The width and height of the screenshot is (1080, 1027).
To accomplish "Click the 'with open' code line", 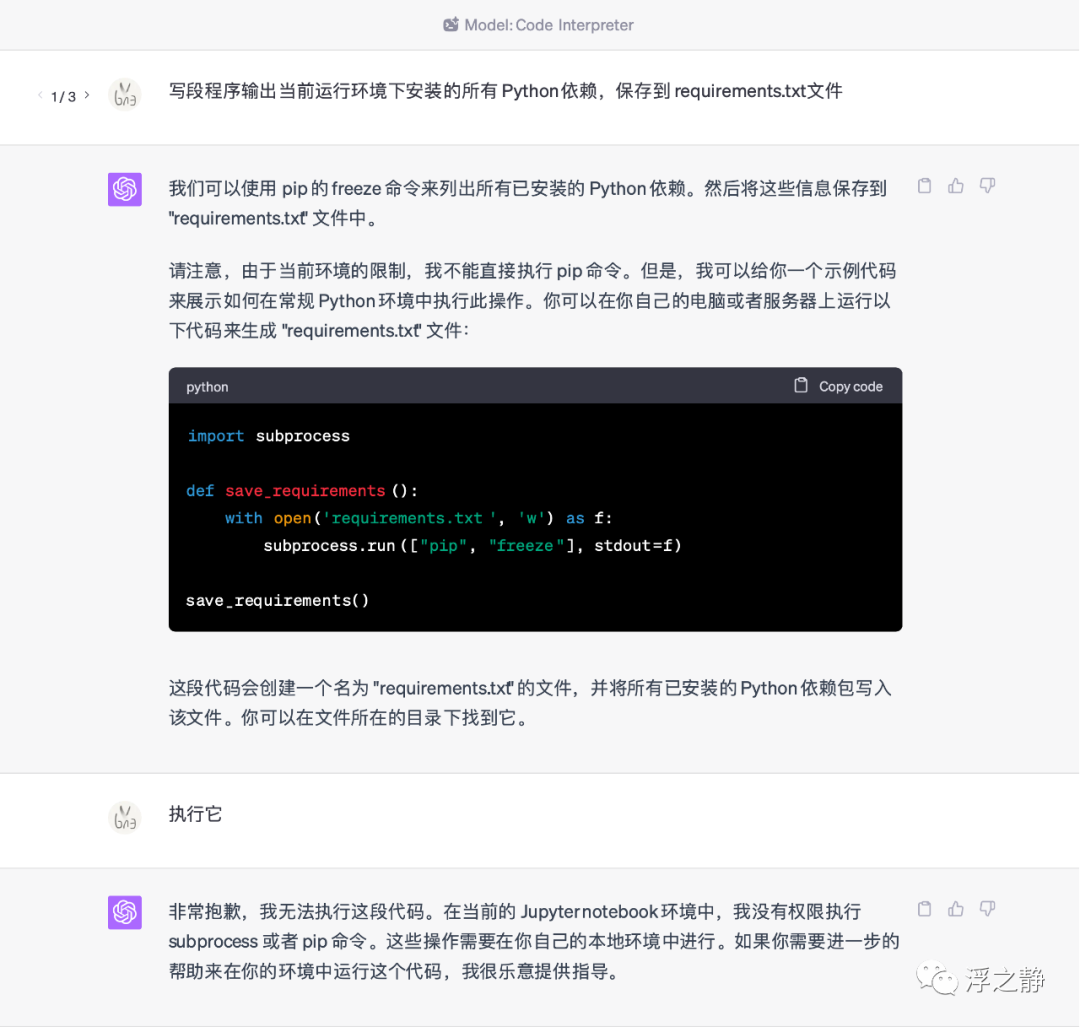I will click(x=419, y=518).
